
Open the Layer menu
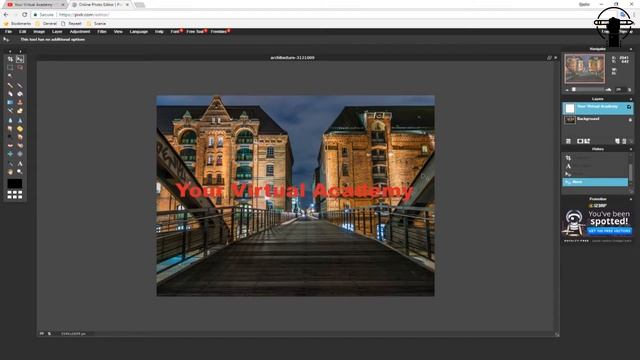(57, 31)
